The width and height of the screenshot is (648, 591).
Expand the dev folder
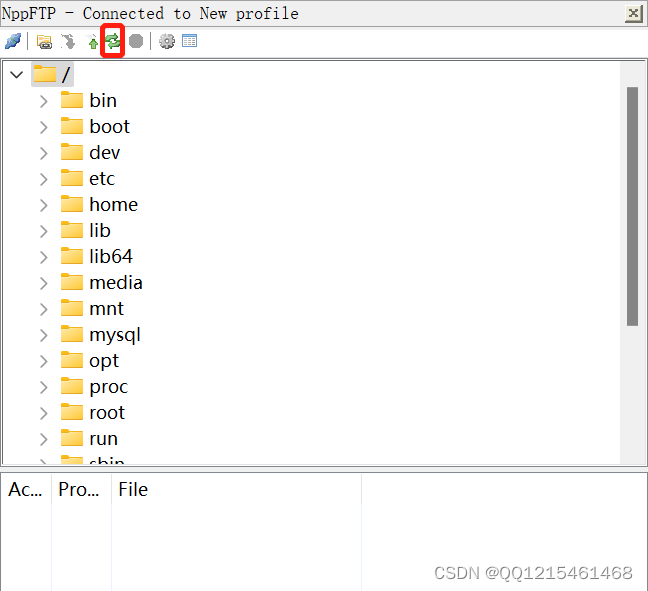44,153
